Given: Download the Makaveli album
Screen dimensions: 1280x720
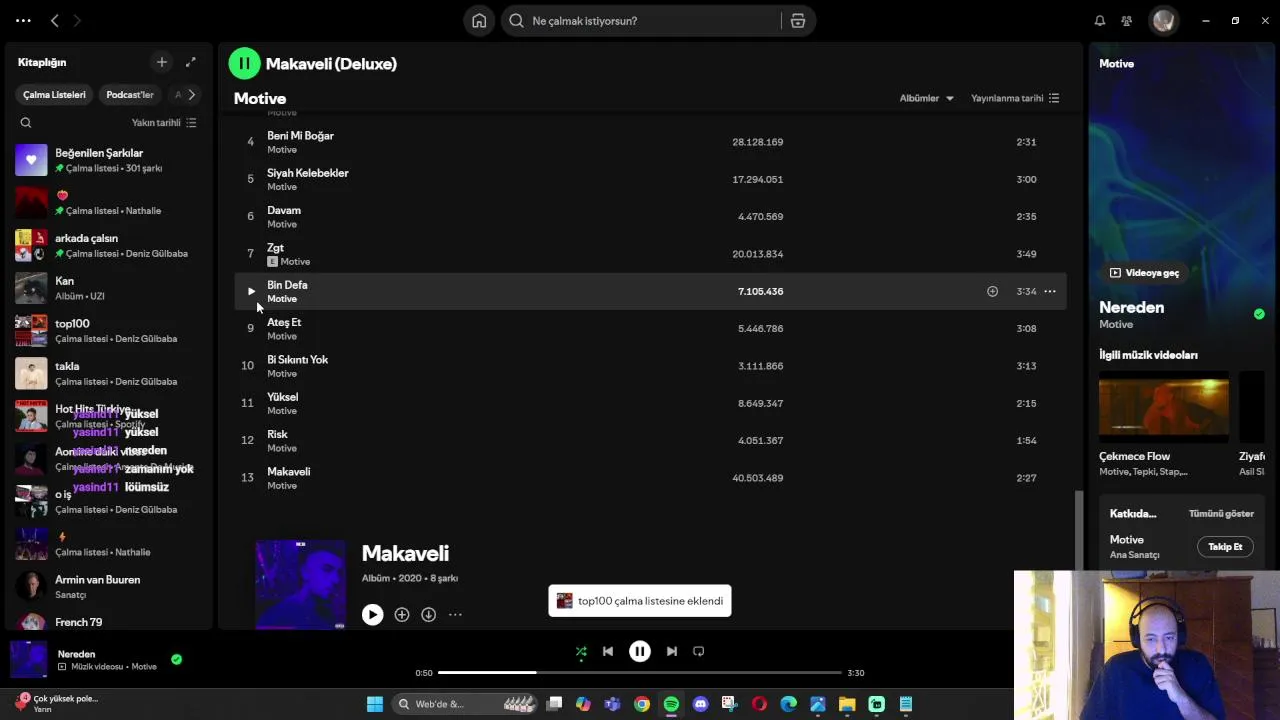Looking at the screenshot, I should [428, 615].
